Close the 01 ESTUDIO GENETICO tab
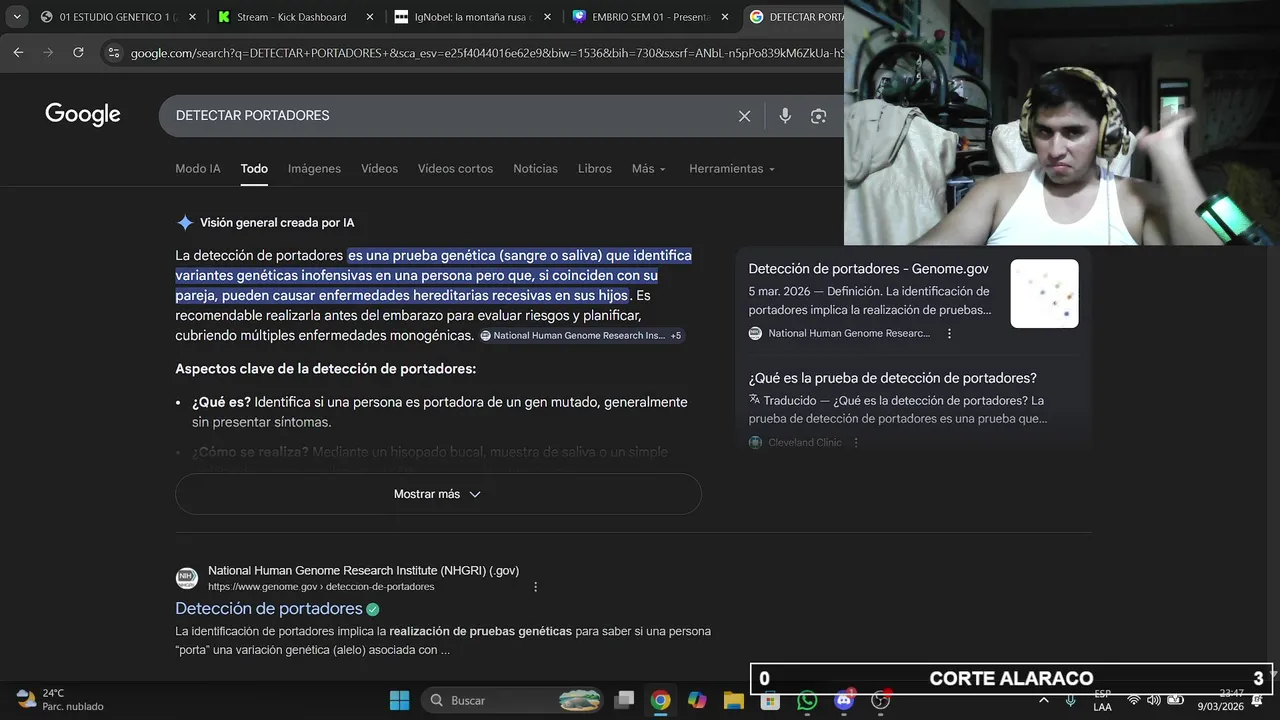 pyautogui.click(x=192, y=17)
